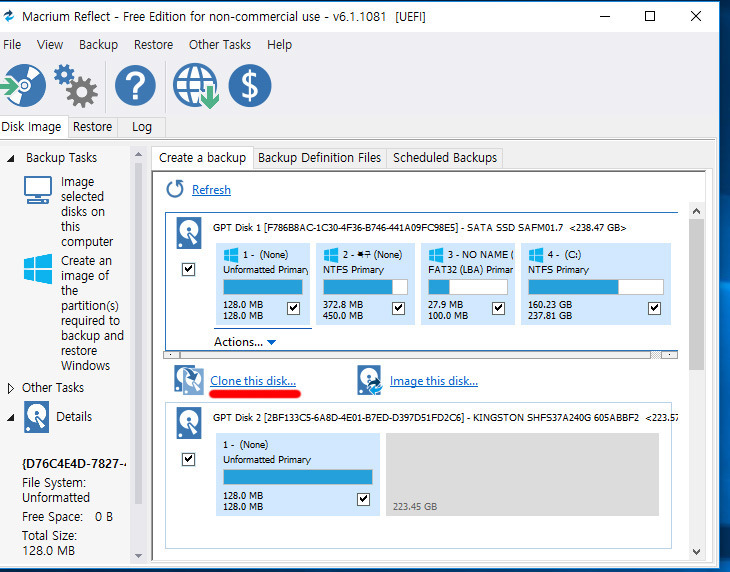Toggle the GPT Disk 1 whole-disk checkbox

[188, 269]
